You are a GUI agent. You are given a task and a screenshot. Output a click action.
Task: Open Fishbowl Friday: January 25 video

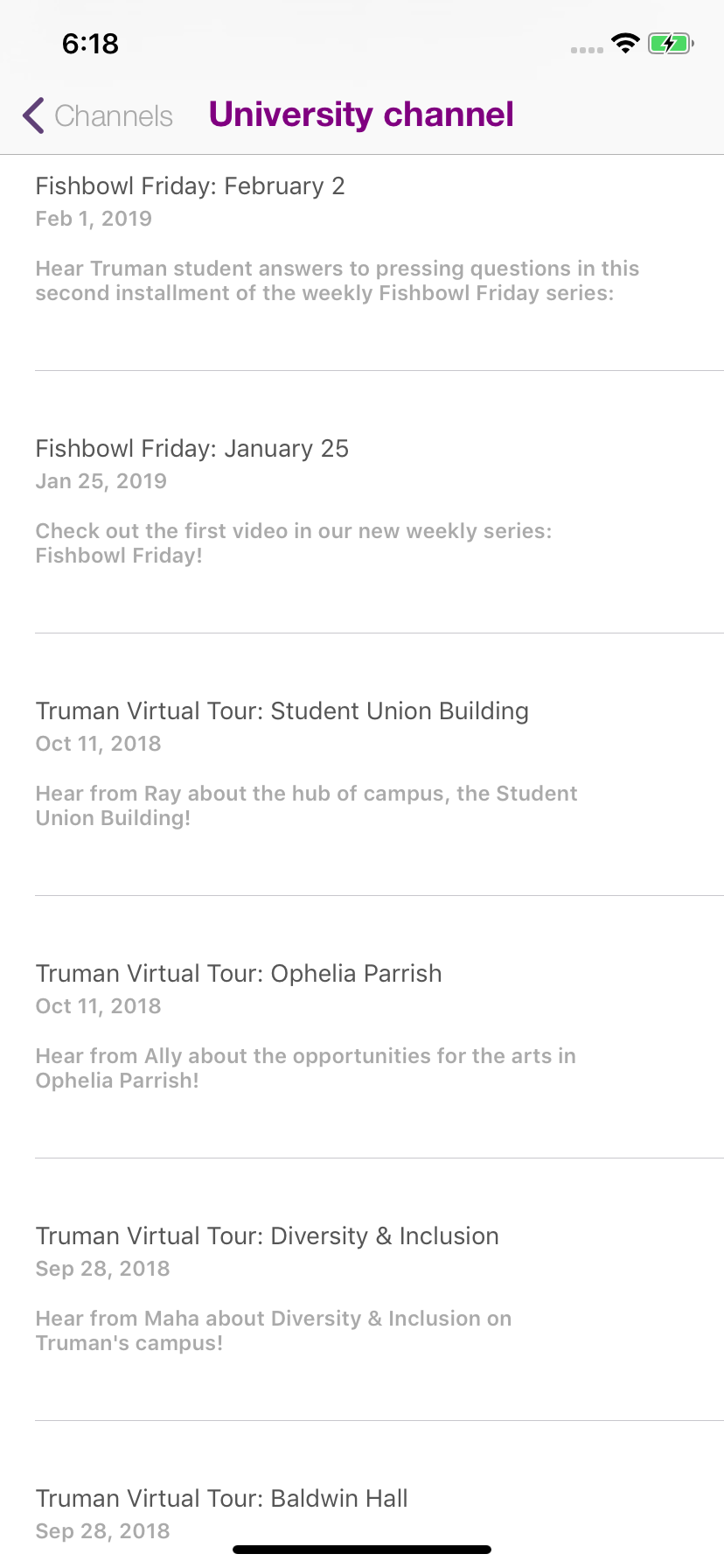(x=191, y=448)
